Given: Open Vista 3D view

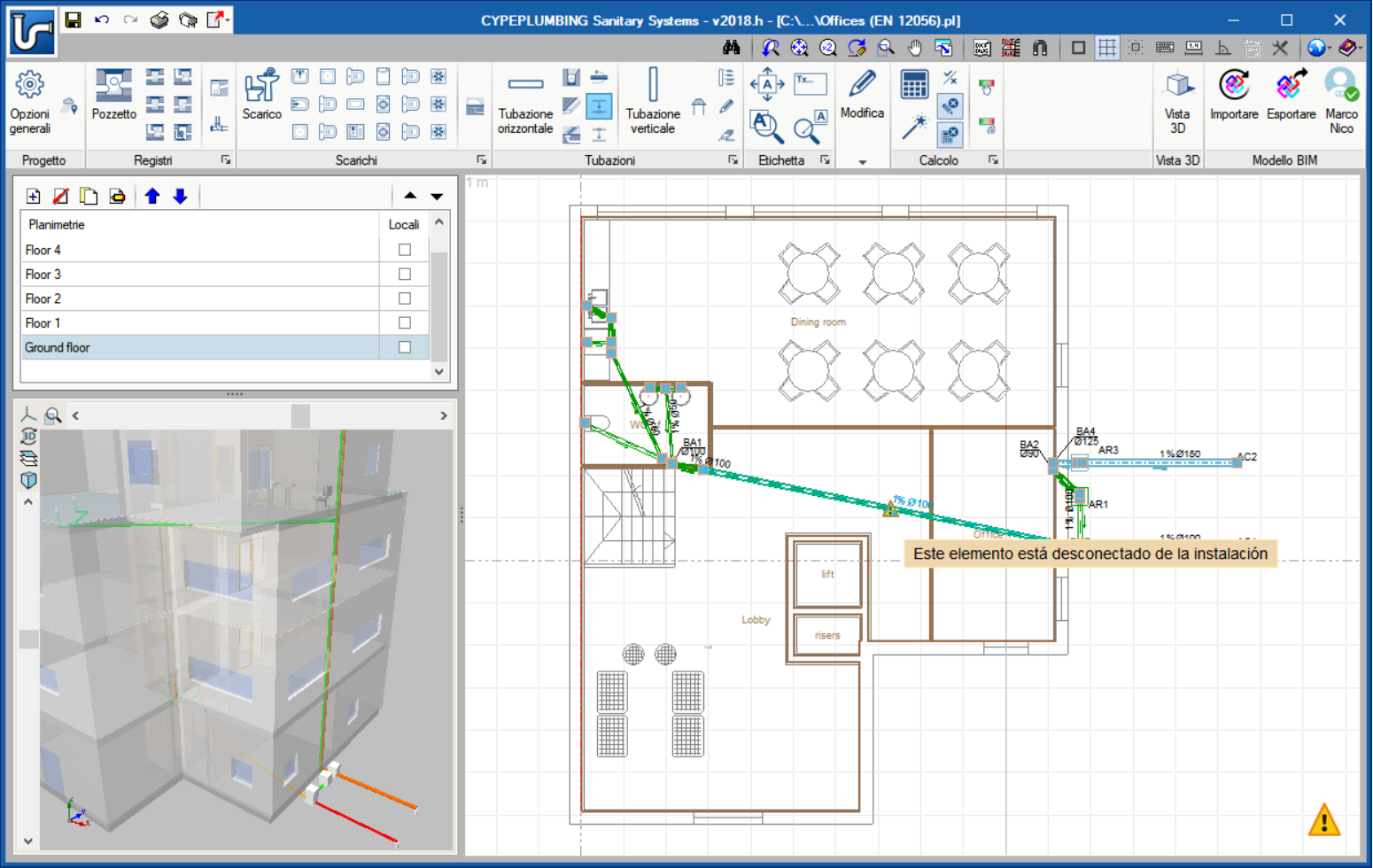Looking at the screenshot, I should (x=1177, y=103).
